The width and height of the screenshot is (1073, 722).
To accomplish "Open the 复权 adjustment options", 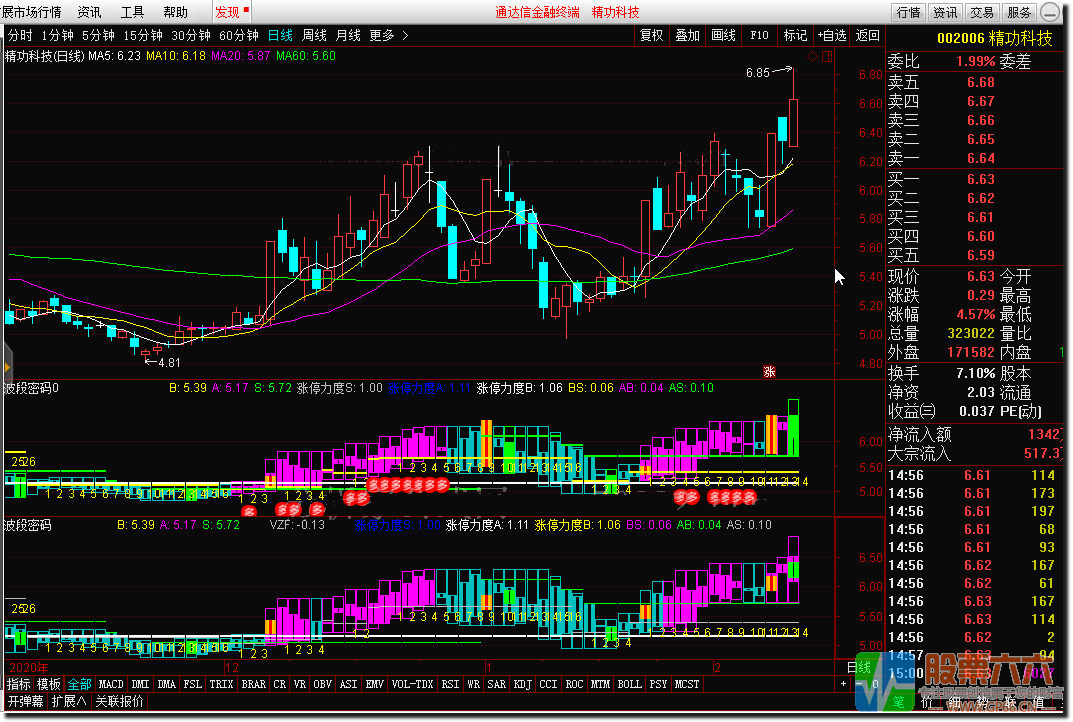I will (651, 35).
